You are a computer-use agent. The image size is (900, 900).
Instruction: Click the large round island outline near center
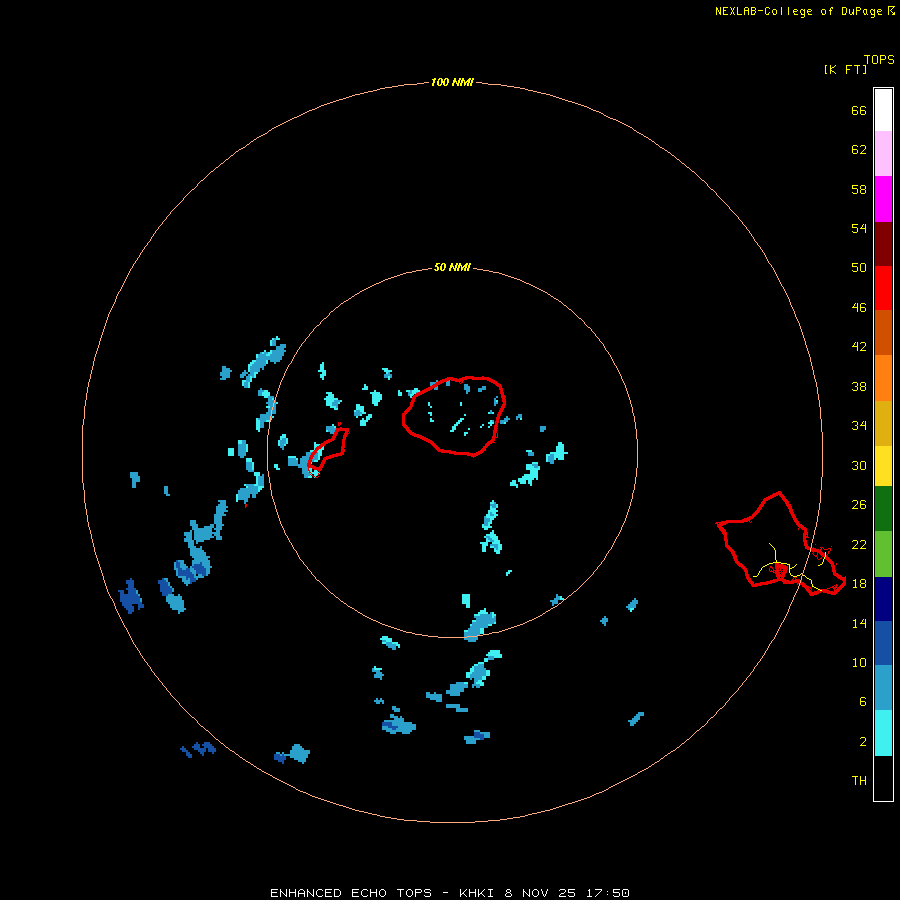click(x=454, y=416)
